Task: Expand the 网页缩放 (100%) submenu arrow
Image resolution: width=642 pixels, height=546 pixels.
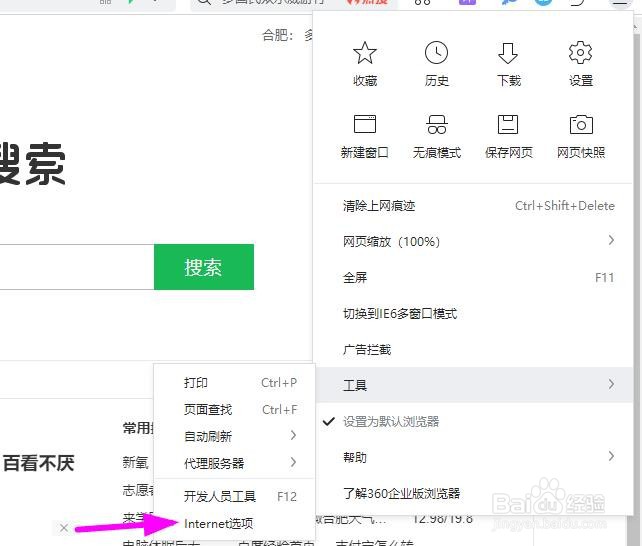Action: pyautogui.click(x=611, y=240)
